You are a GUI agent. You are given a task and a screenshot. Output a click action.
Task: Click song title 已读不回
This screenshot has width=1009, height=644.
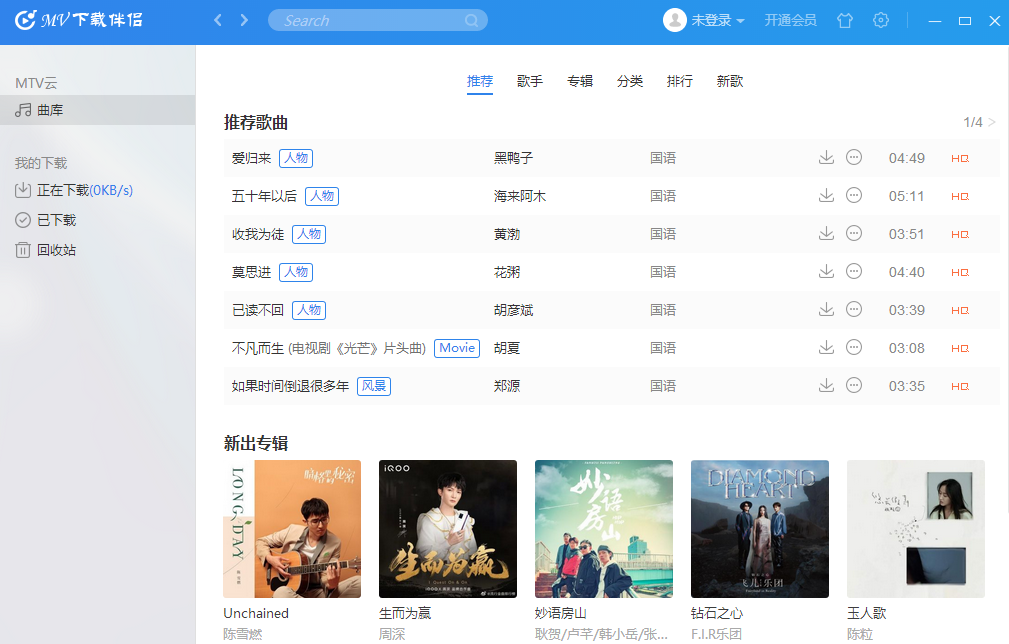[257, 309]
